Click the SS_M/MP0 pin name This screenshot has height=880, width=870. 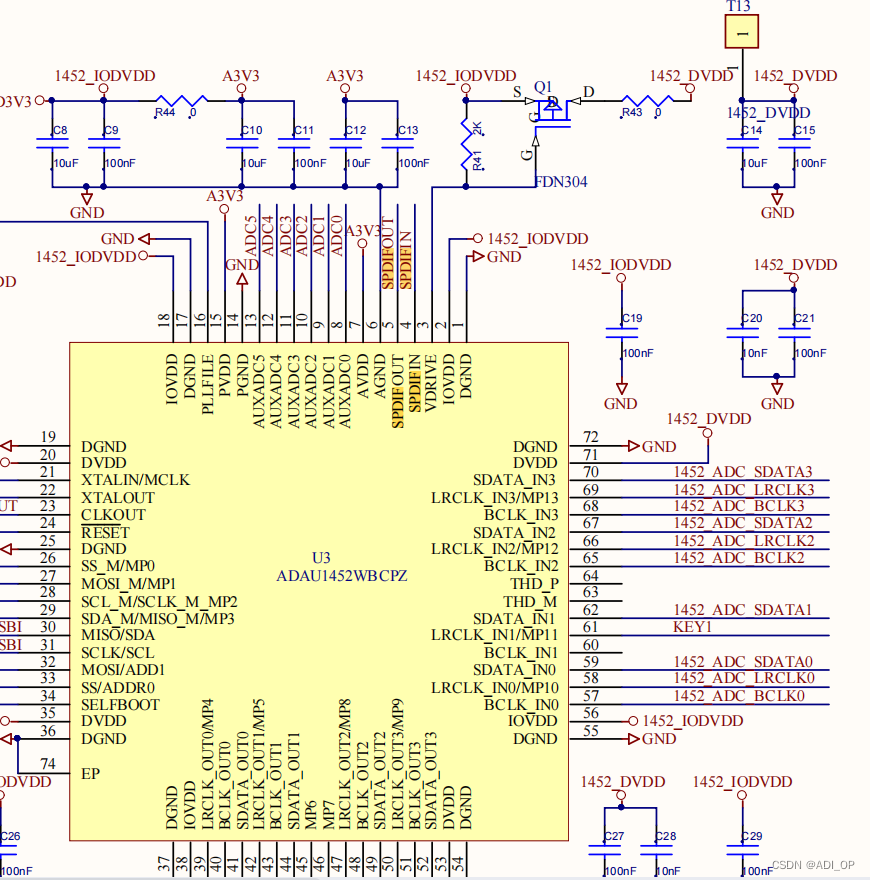pyautogui.click(x=118, y=566)
